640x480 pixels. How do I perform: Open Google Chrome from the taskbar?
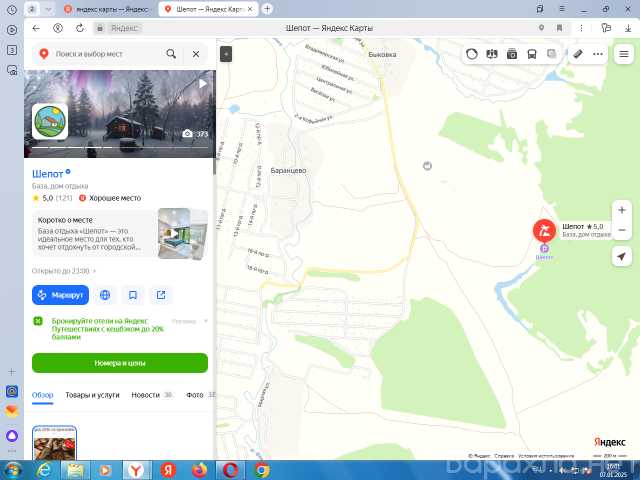pyautogui.click(x=262, y=471)
